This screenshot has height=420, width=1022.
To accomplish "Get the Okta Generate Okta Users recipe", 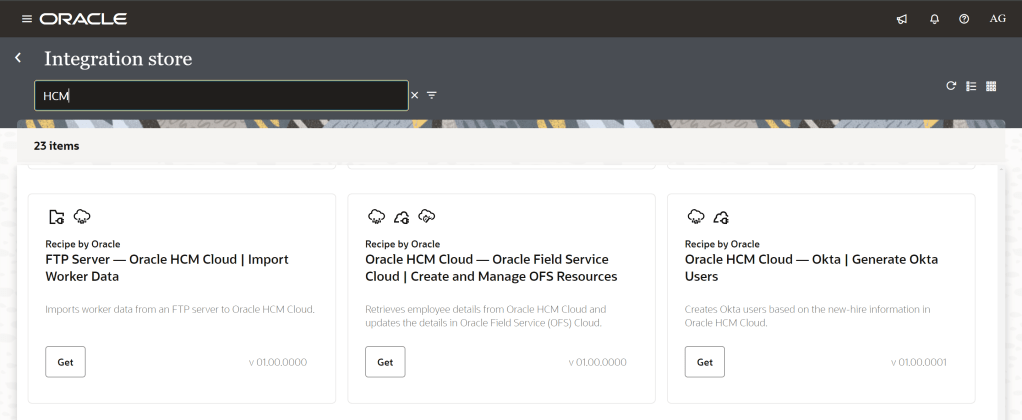I will click(x=705, y=362).
